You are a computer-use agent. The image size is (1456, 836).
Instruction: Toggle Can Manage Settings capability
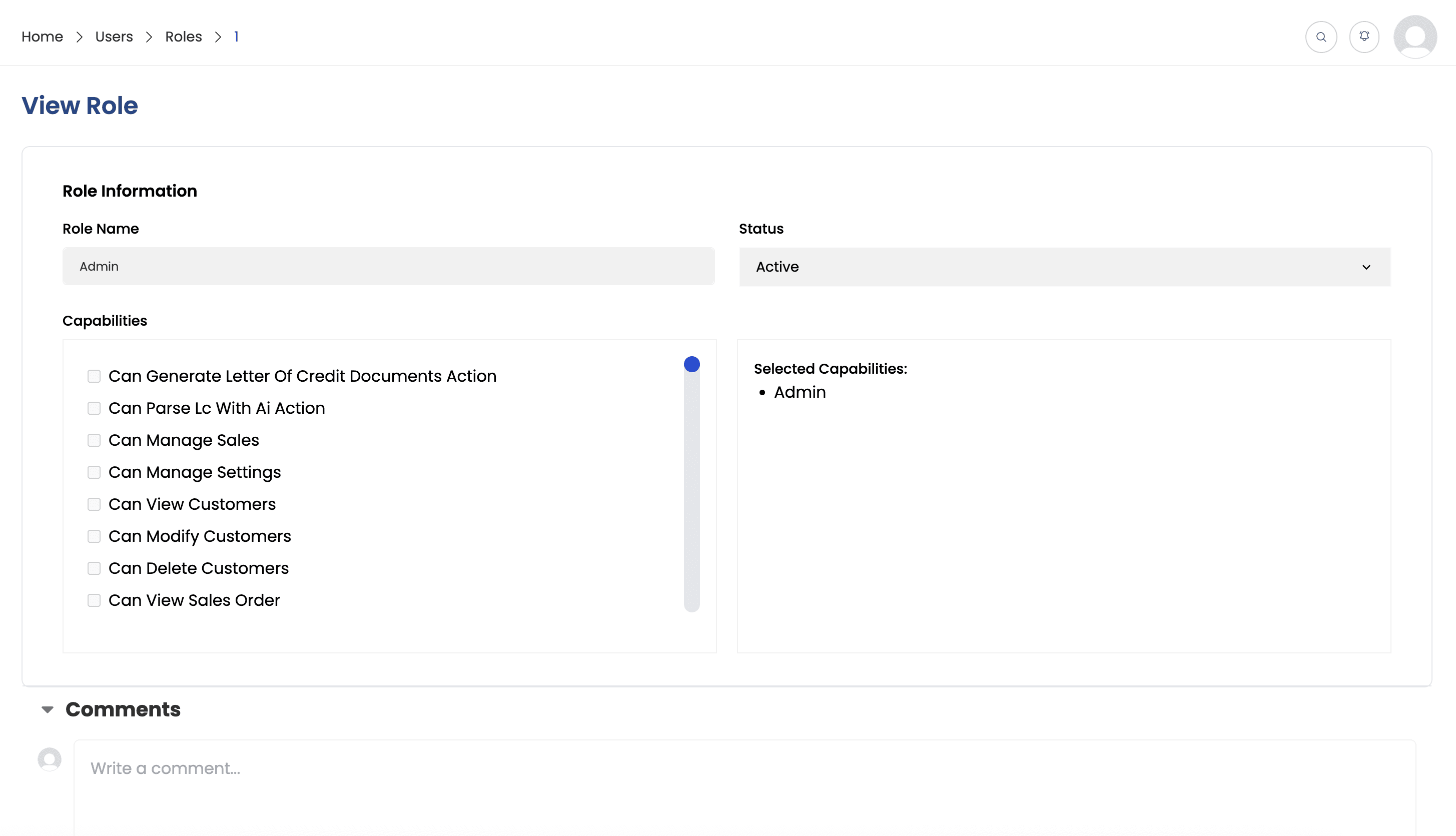[94, 472]
